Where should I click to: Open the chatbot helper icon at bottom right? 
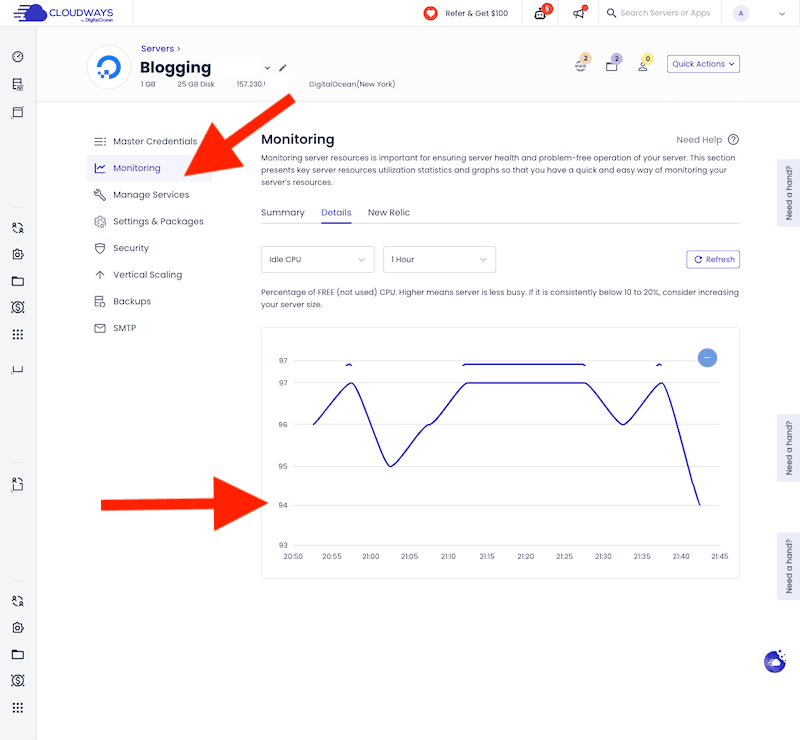pos(775,662)
